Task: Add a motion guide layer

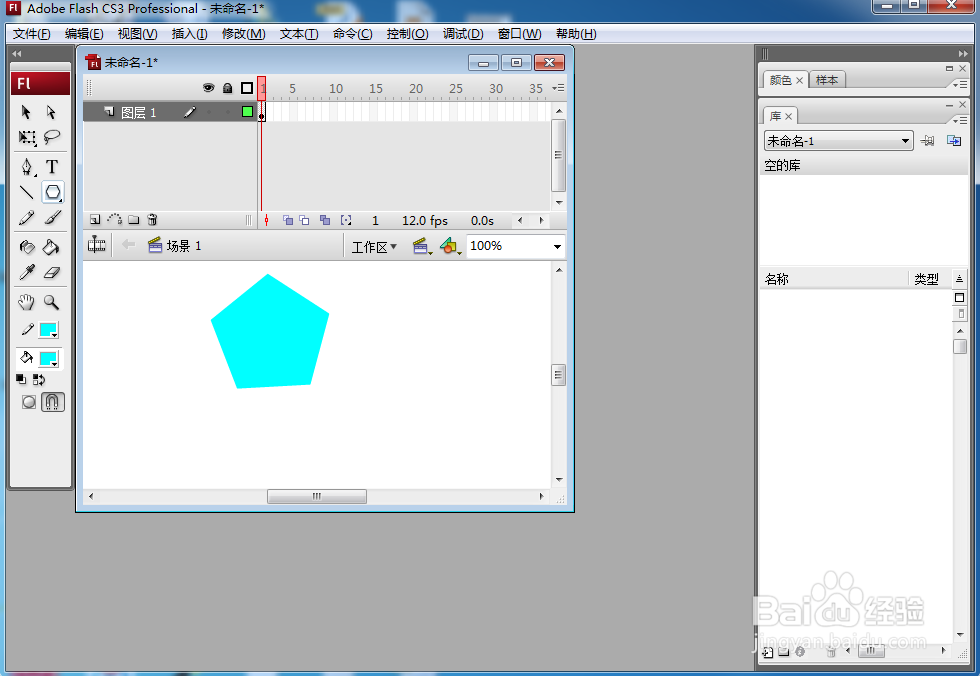Action: (114, 219)
